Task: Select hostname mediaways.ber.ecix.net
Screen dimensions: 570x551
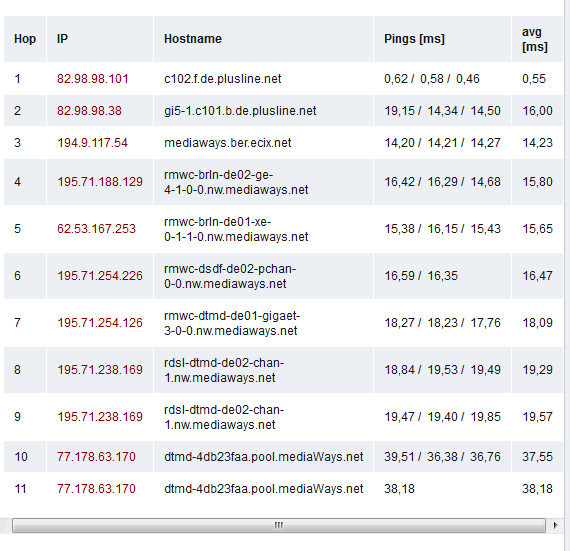Action: (228, 143)
